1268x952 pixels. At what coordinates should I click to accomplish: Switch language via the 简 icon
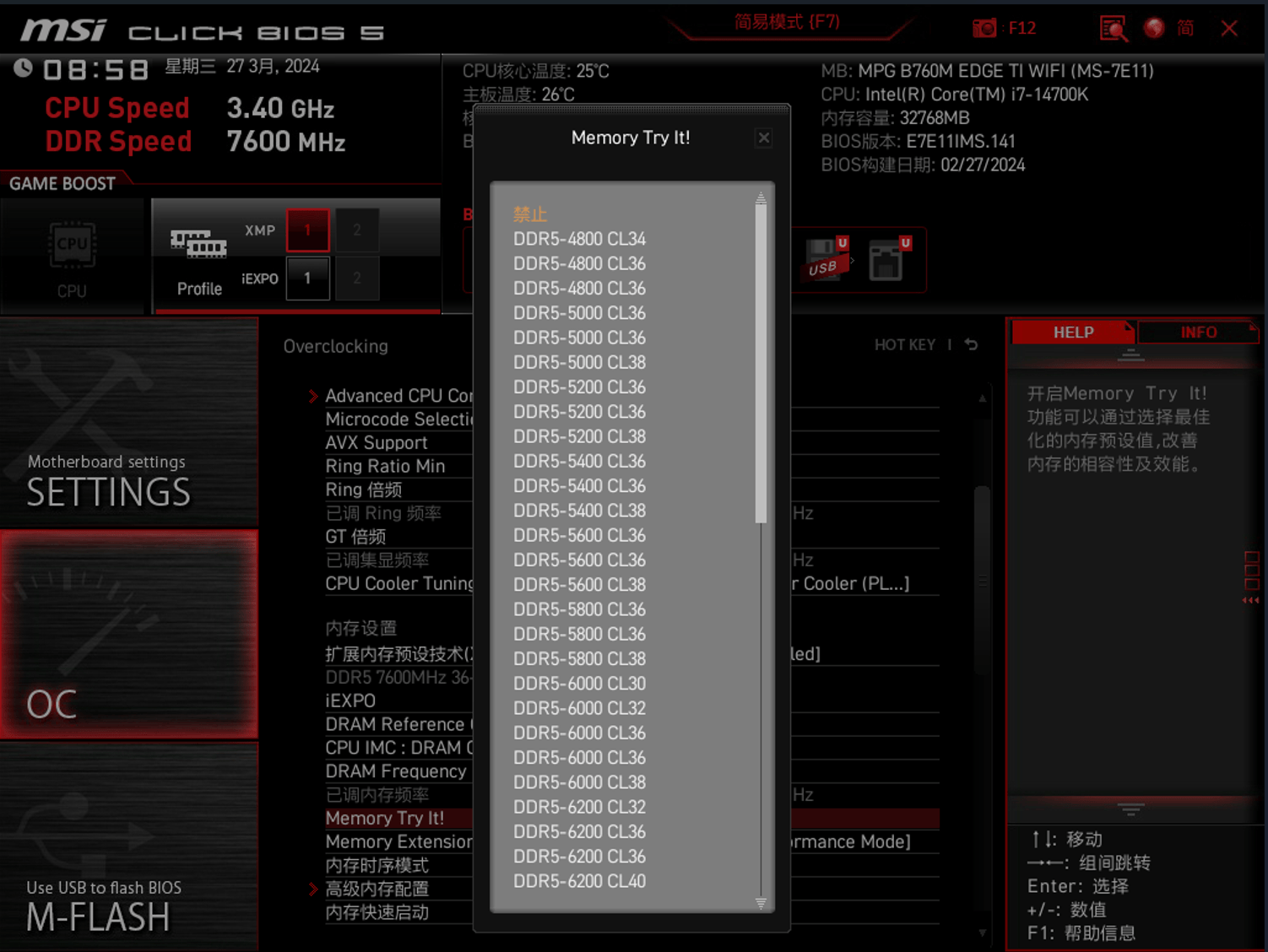1185,28
